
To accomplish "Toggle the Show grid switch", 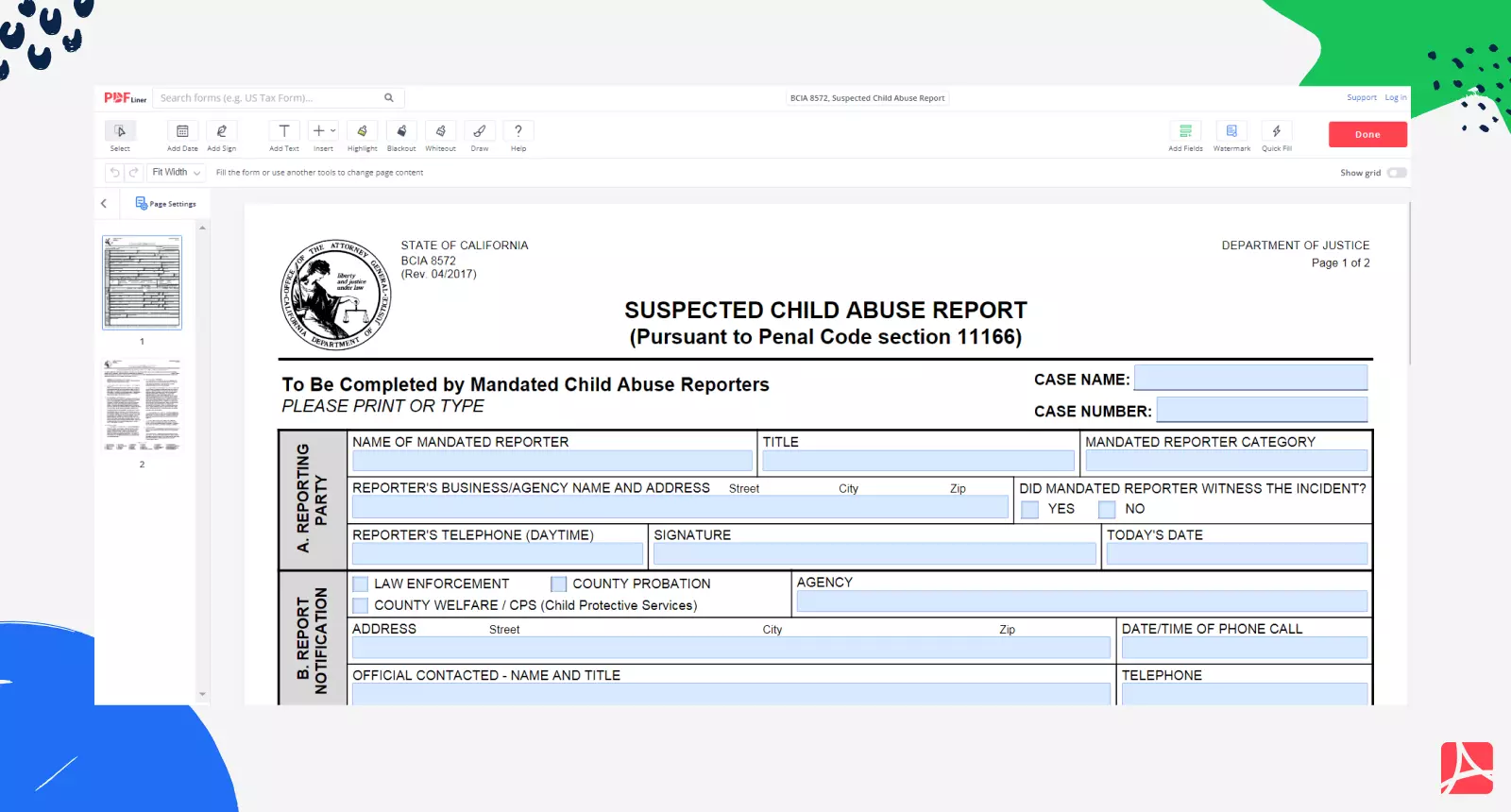I will (x=1397, y=173).
